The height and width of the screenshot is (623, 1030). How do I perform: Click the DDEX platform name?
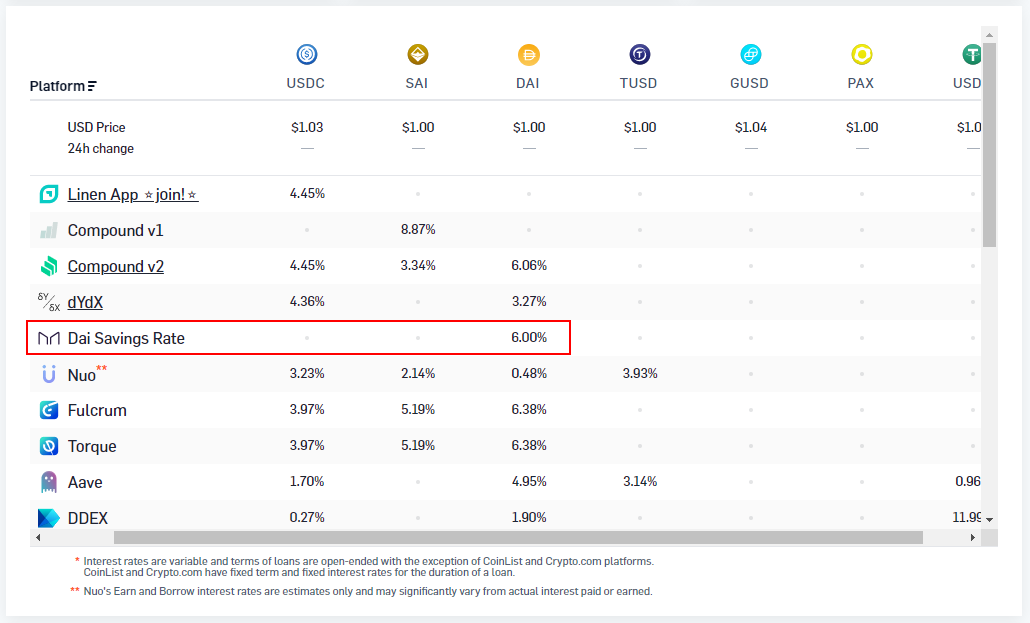87,518
